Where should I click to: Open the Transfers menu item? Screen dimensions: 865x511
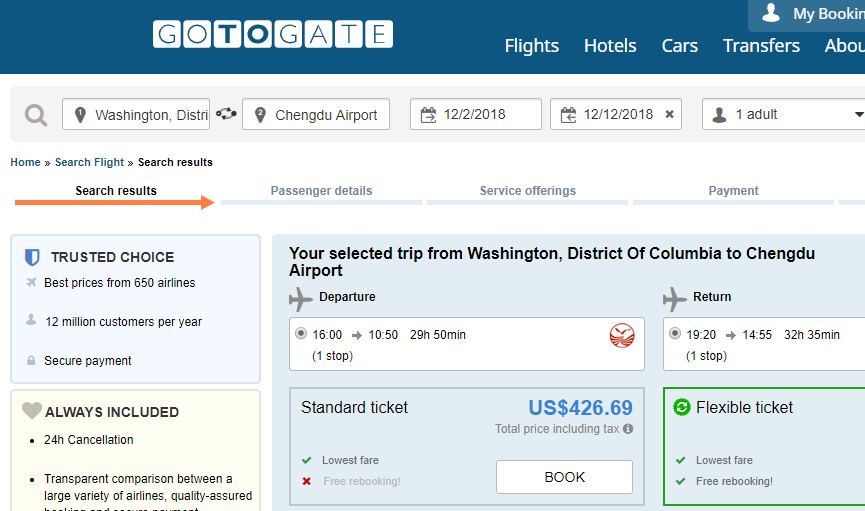tap(761, 45)
